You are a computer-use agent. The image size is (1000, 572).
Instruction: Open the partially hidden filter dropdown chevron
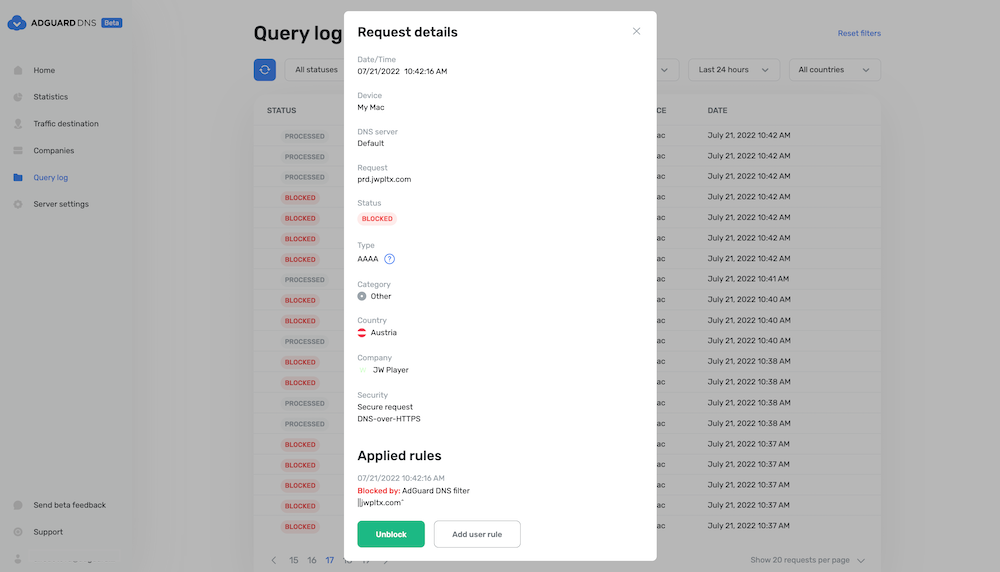tap(665, 70)
